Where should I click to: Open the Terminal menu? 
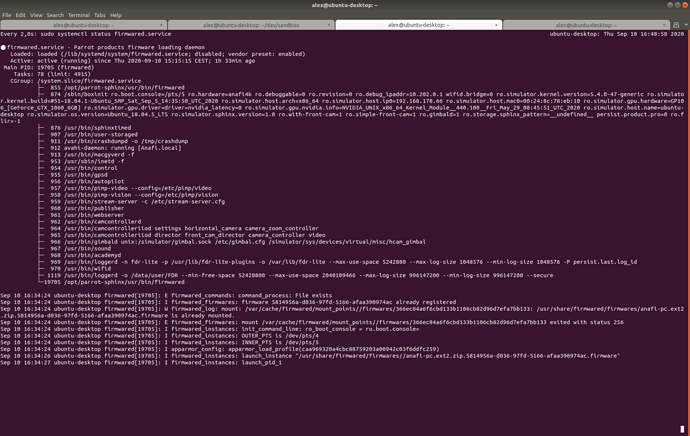(79, 15)
